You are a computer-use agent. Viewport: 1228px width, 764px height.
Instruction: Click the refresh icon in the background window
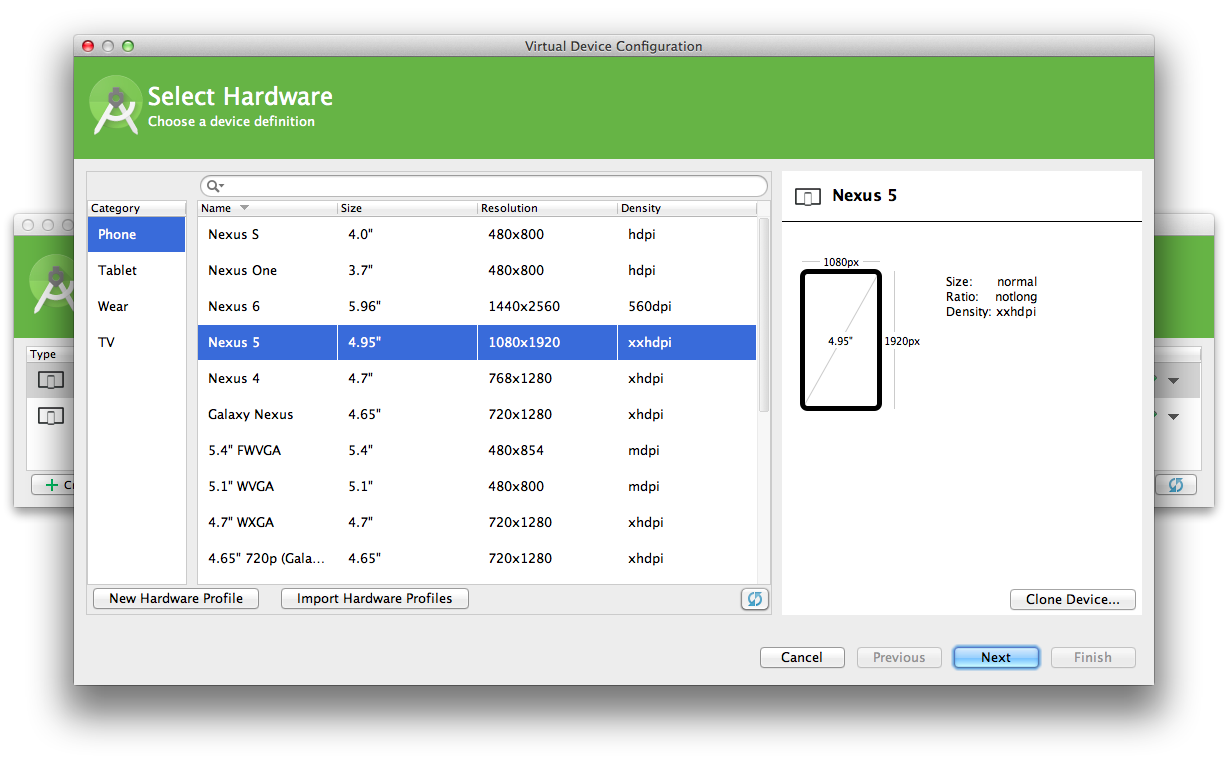pyautogui.click(x=1175, y=485)
